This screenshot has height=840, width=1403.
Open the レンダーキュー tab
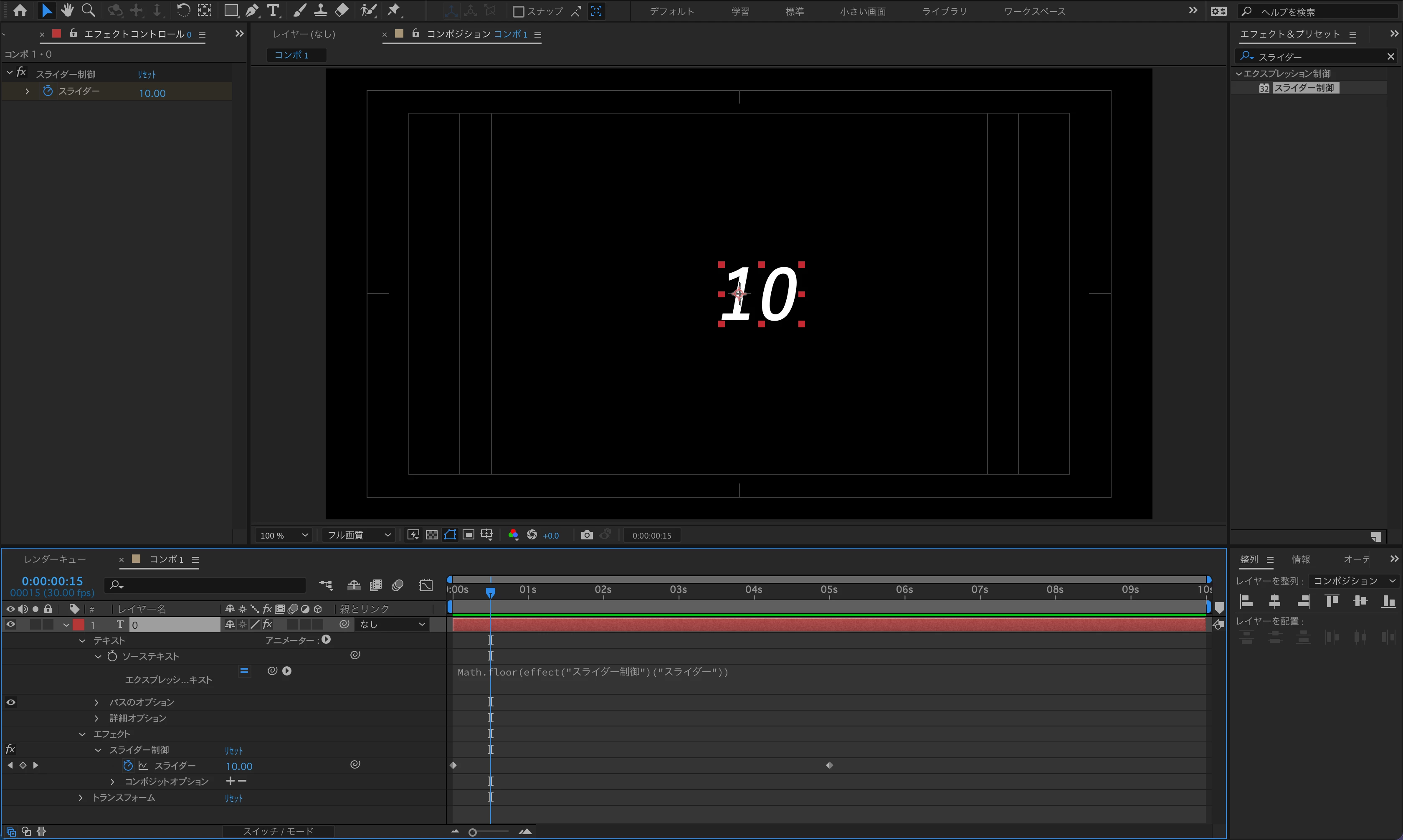55,559
